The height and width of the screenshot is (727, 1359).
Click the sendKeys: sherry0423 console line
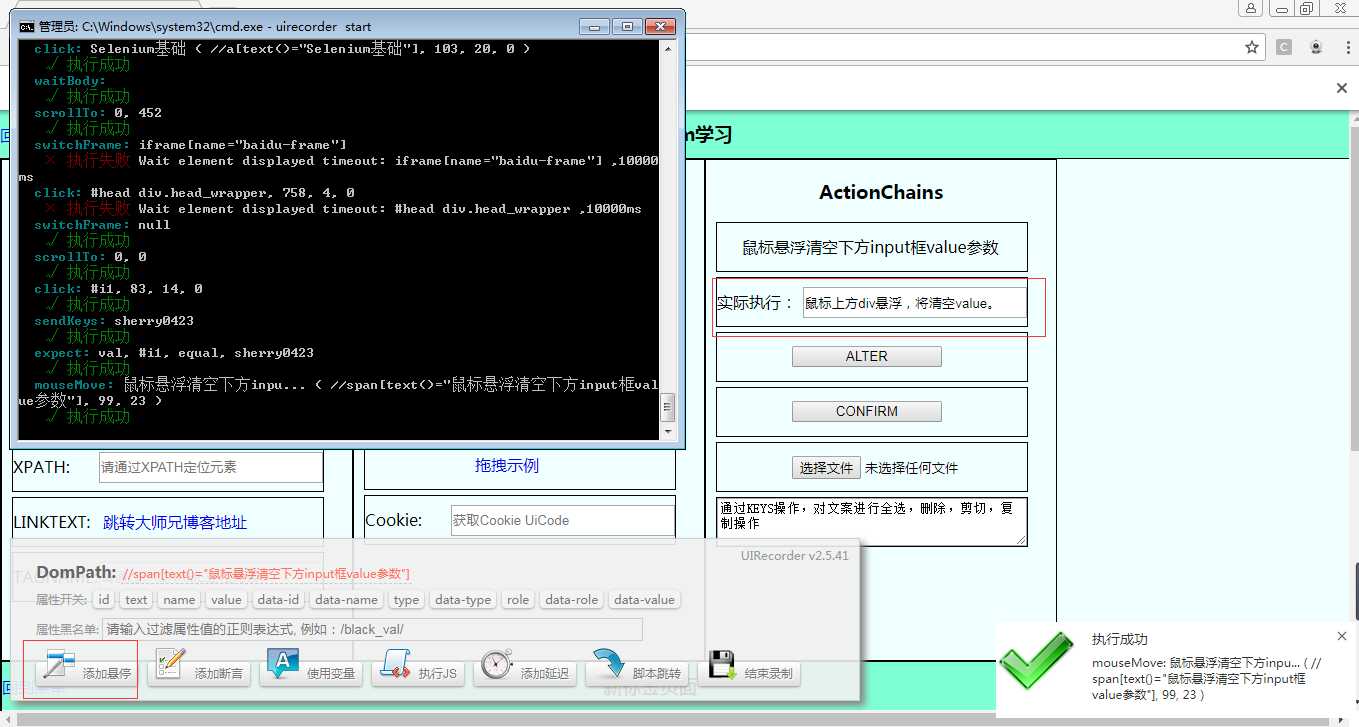point(114,321)
